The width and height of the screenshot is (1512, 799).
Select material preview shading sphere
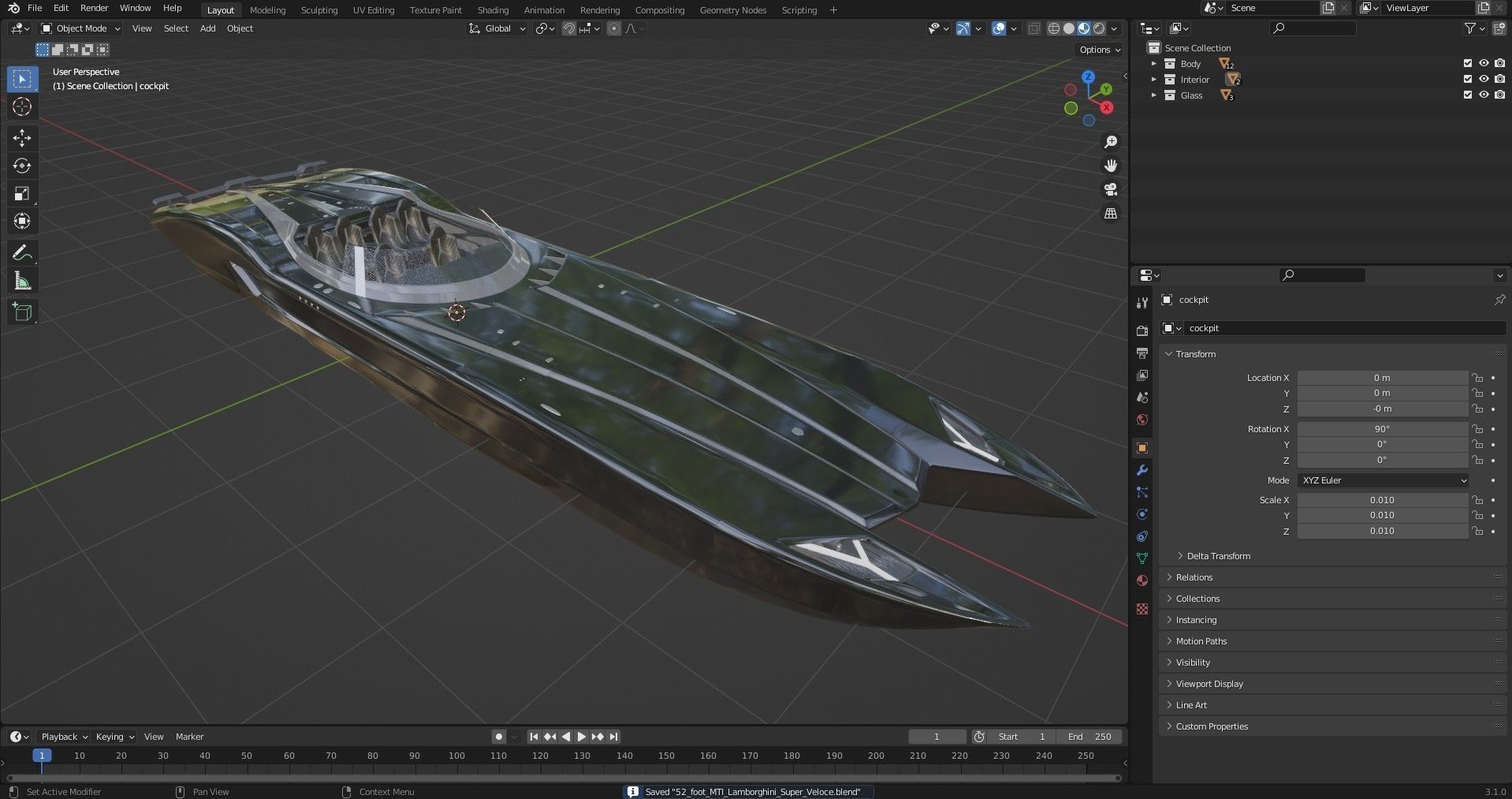pyautogui.click(x=1084, y=28)
